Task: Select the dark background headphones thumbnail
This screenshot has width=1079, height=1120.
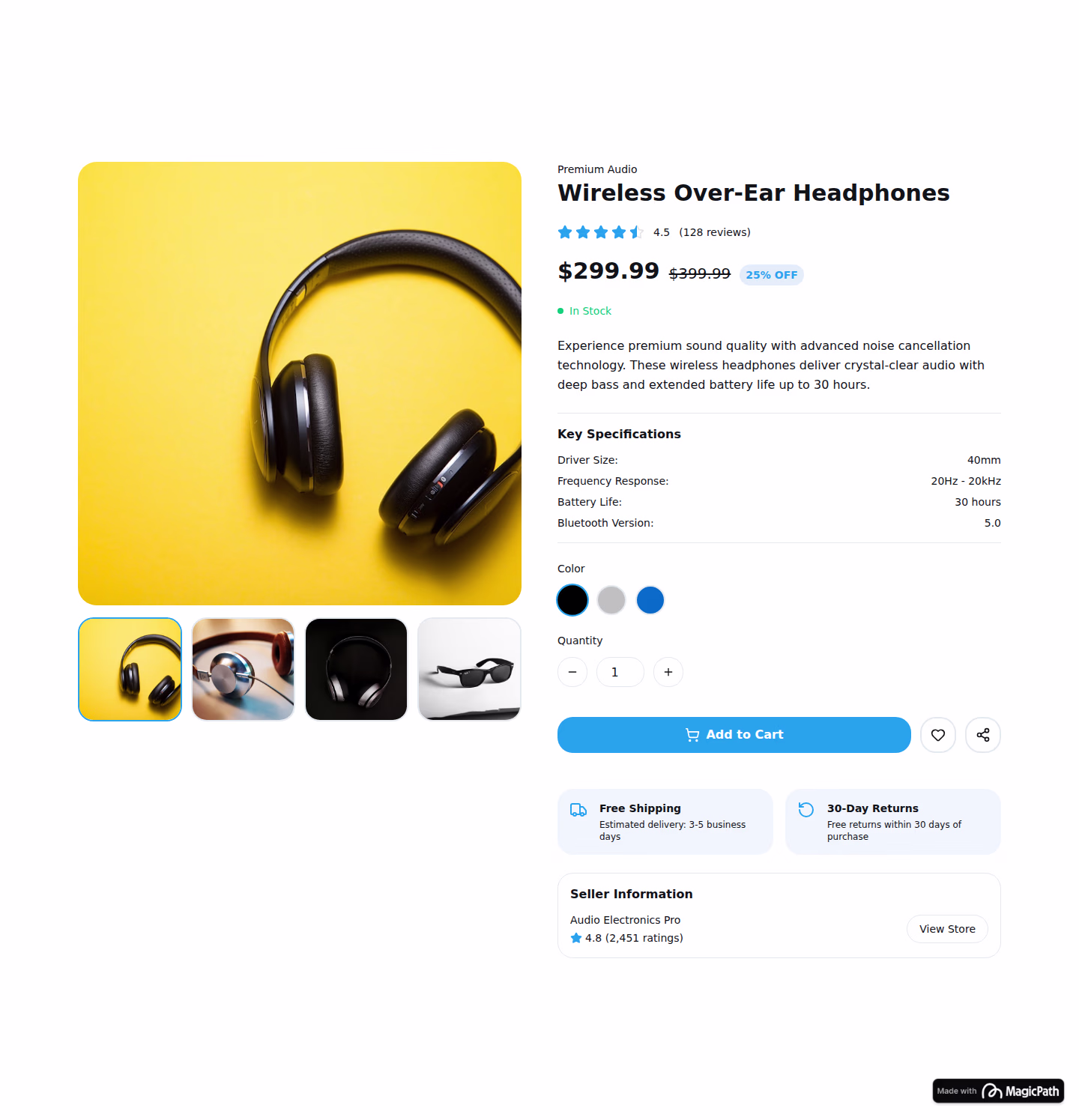Action: [x=357, y=669]
